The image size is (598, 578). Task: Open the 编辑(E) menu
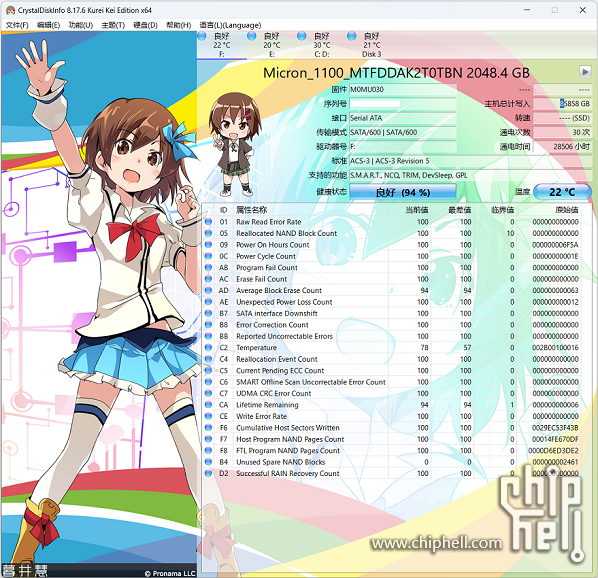[x=48, y=25]
